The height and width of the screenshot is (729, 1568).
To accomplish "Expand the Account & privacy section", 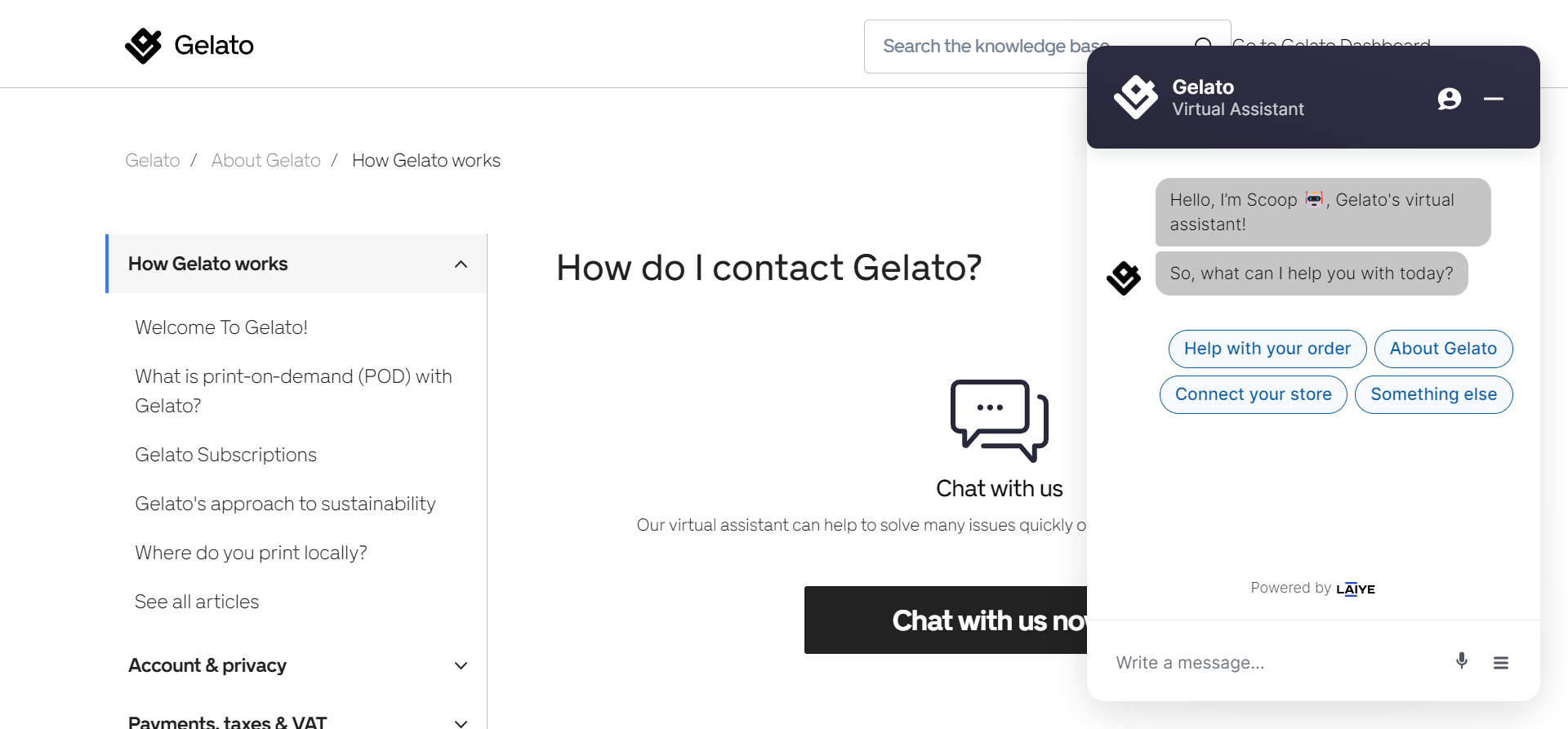I will pyautogui.click(x=461, y=665).
